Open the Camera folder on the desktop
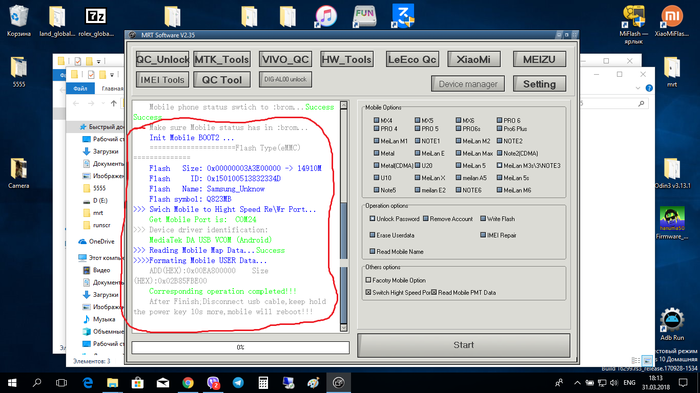The width and height of the screenshot is (700, 393). pyautogui.click(x=19, y=173)
